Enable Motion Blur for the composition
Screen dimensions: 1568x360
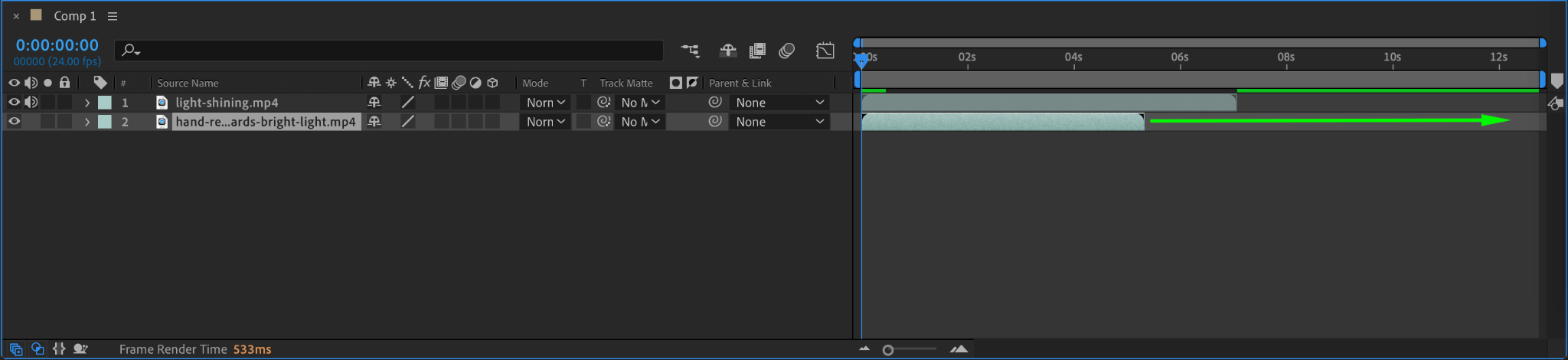pos(786,51)
